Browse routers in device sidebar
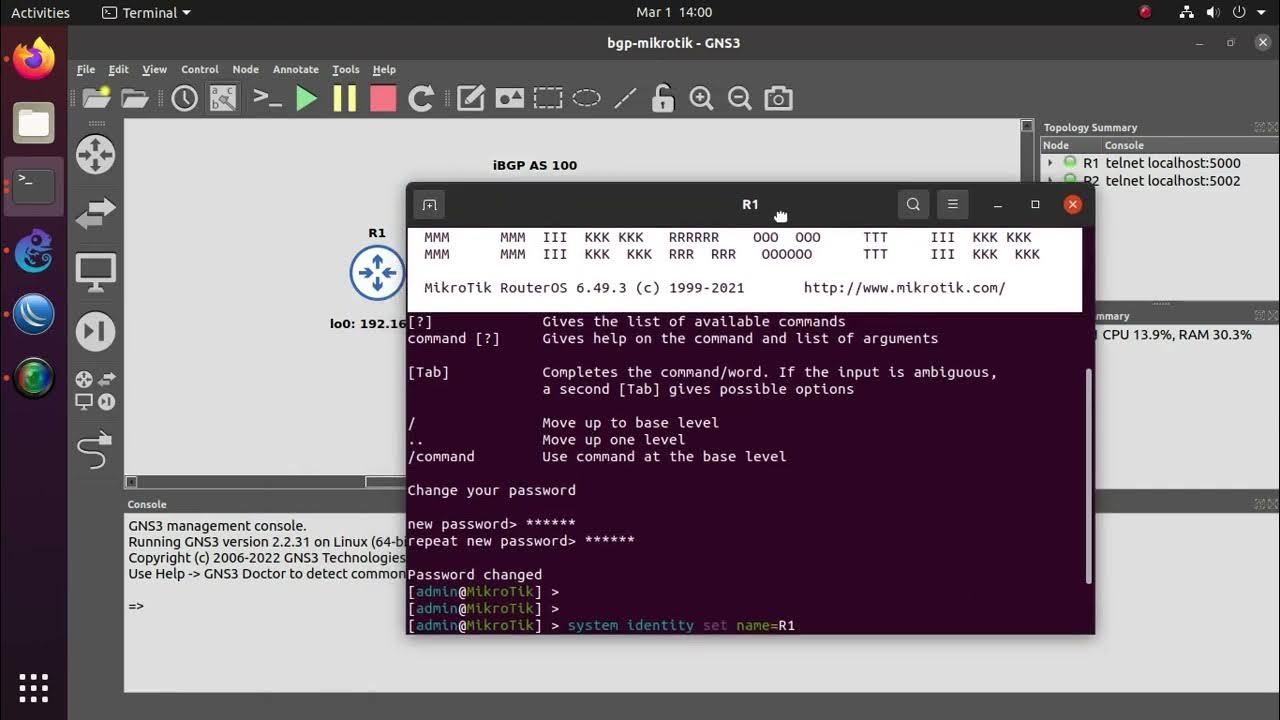The width and height of the screenshot is (1280, 720). click(x=96, y=155)
